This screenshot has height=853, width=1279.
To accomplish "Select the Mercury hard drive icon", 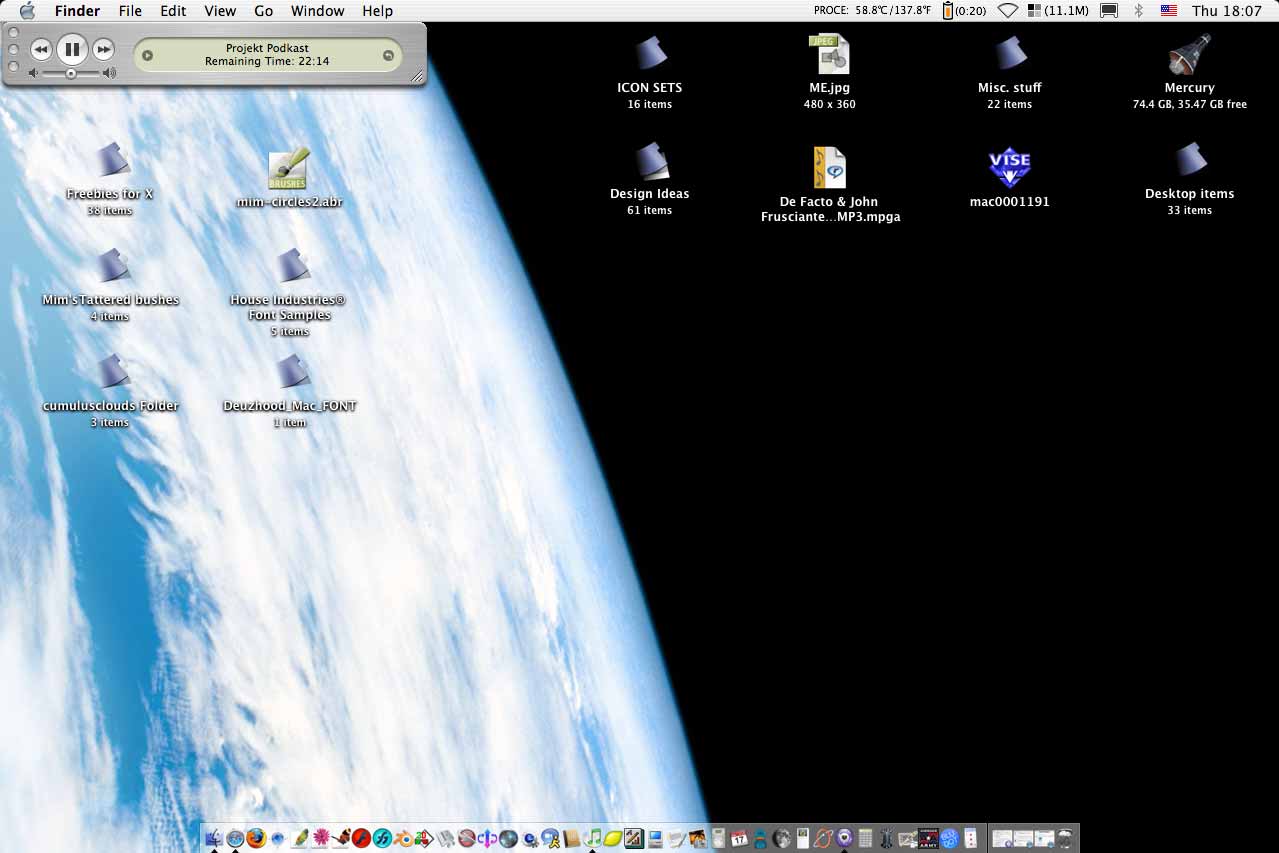I will click(1189, 55).
